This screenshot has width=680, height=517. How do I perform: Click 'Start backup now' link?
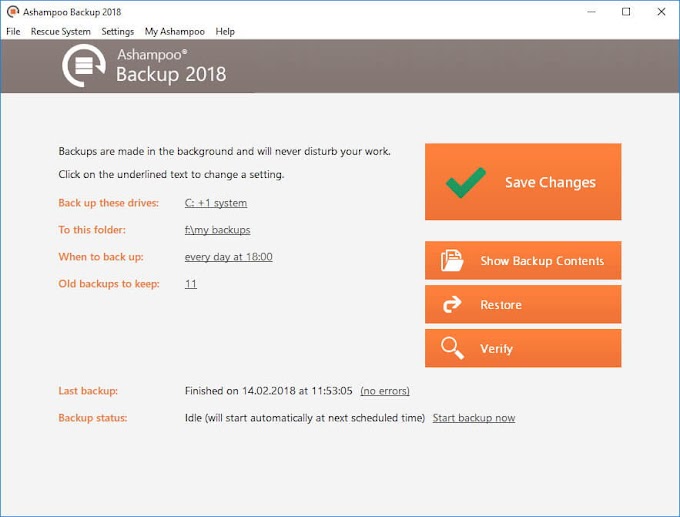click(474, 418)
